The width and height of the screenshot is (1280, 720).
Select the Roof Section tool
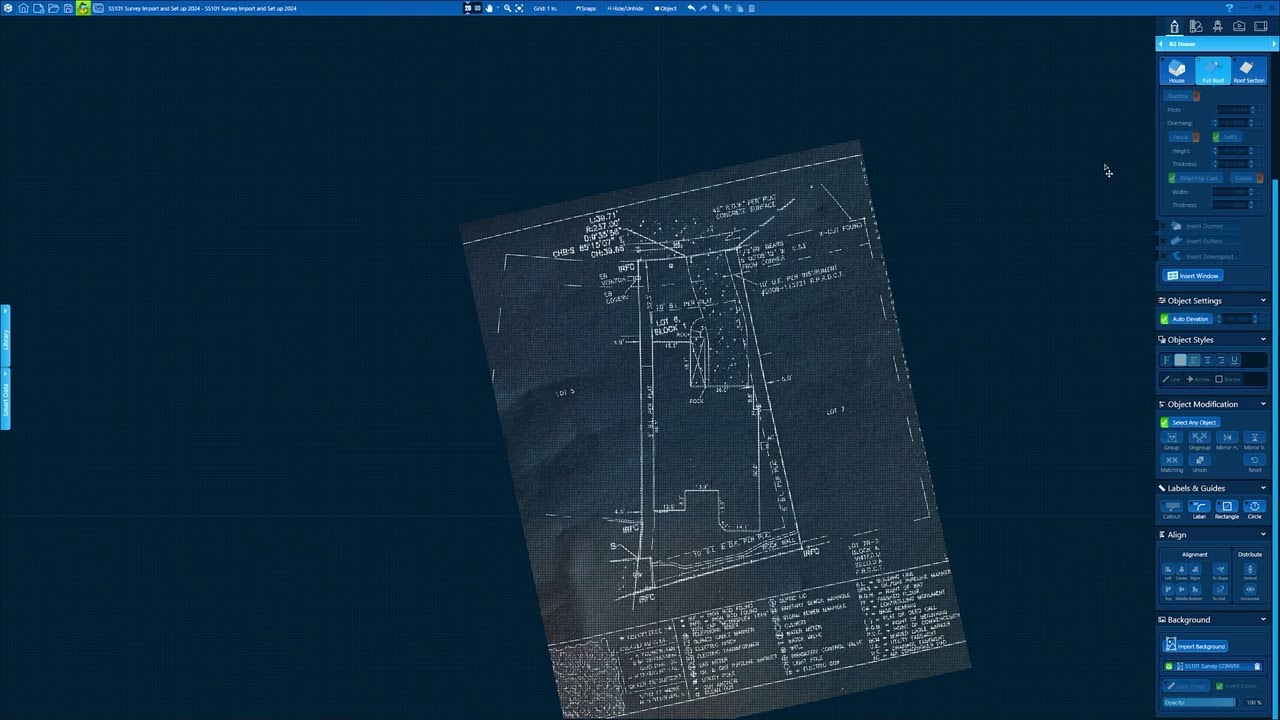tap(1249, 71)
